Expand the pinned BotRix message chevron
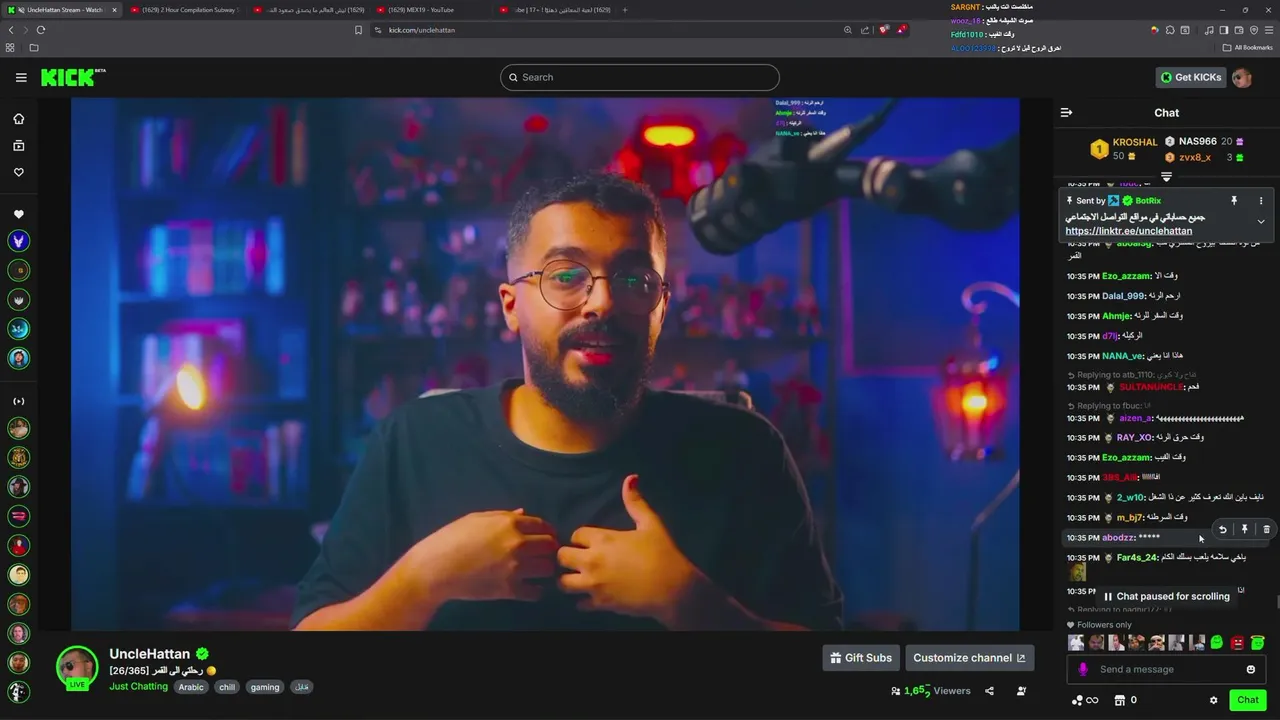Image resolution: width=1280 pixels, height=720 pixels. click(1260, 221)
